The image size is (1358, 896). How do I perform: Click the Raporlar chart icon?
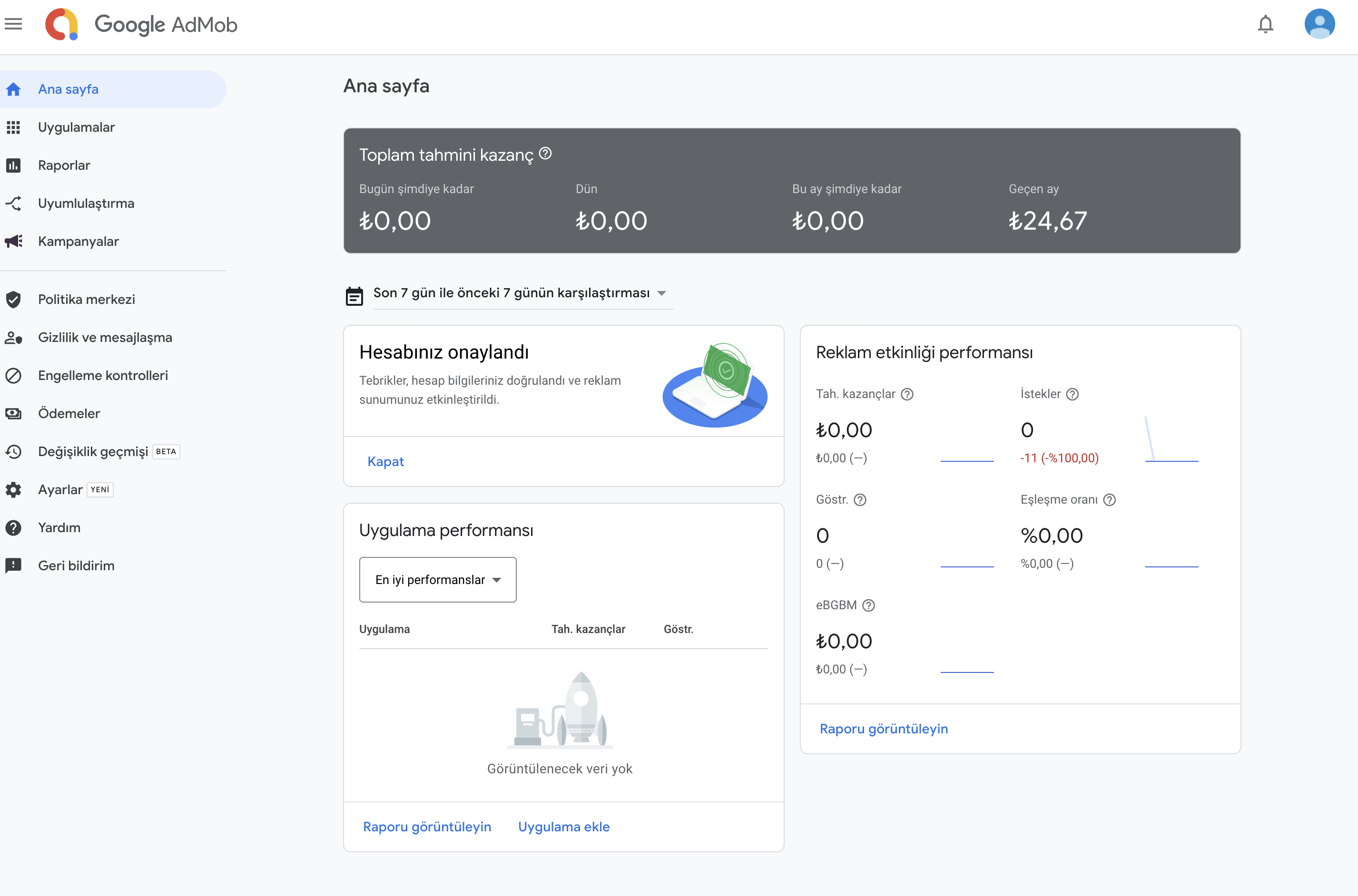pos(14,165)
